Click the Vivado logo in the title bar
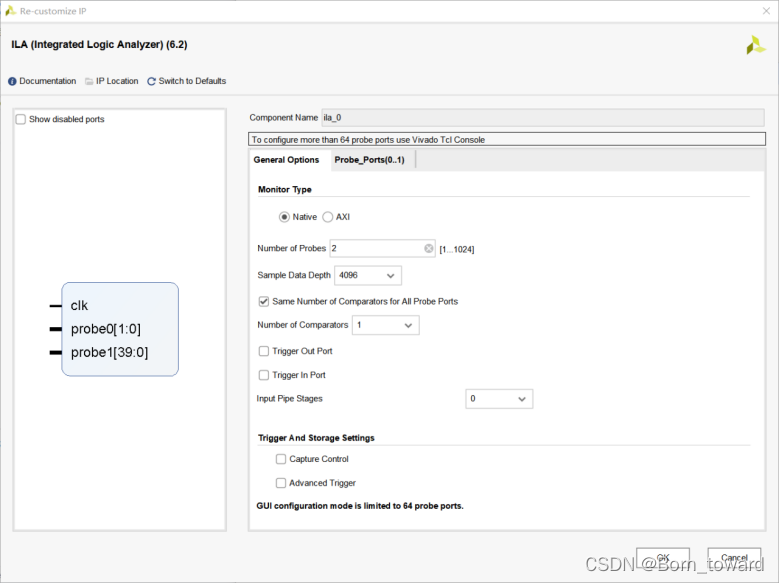 click(x=10, y=10)
